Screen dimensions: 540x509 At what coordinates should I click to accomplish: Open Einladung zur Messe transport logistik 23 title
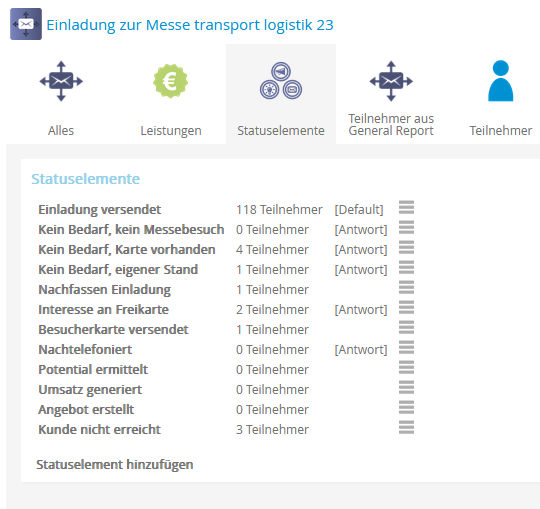click(190, 25)
